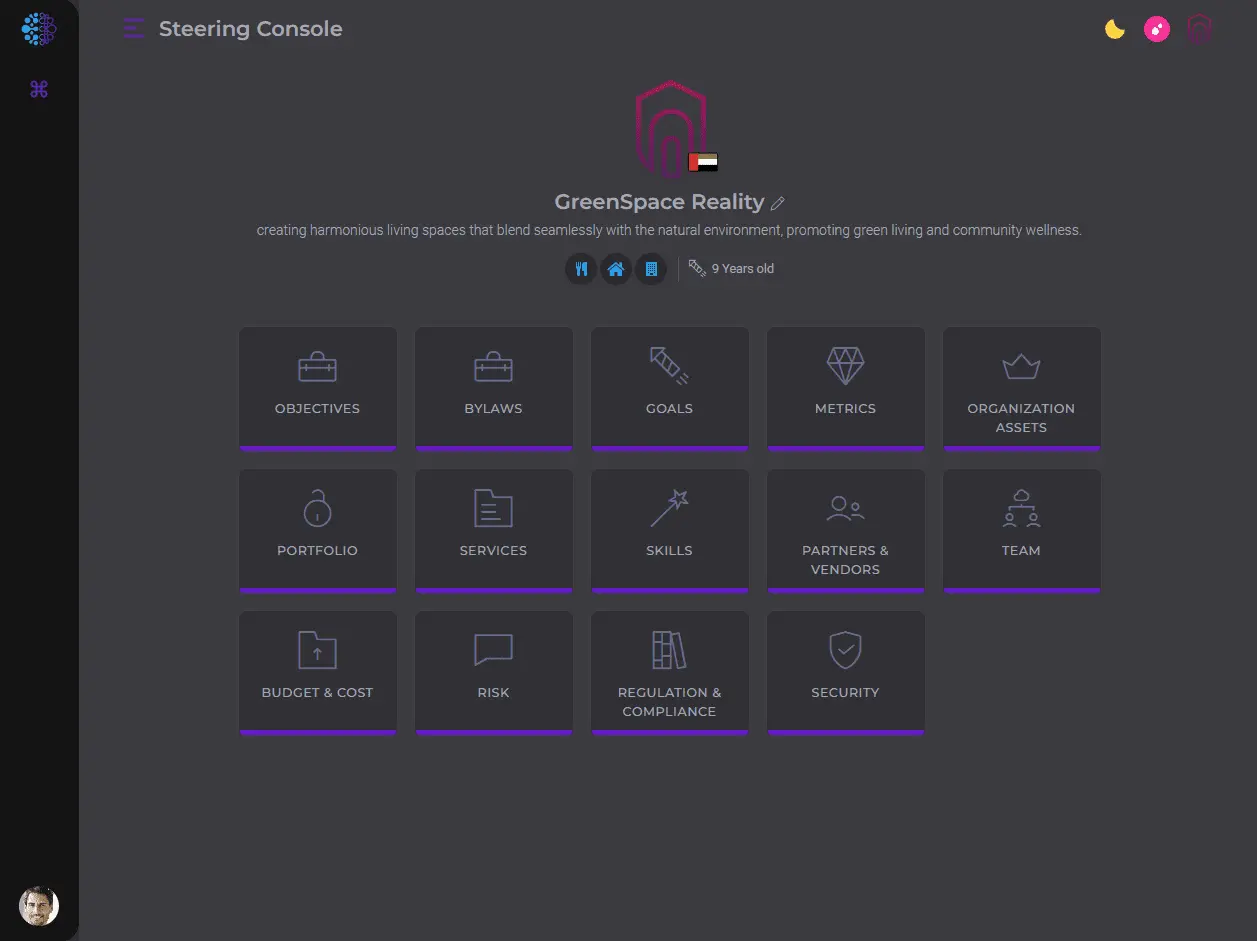The height and width of the screenshot is (941, 1257).
Task: Open the Regulation & Compliance card
Action: [670, 673]
